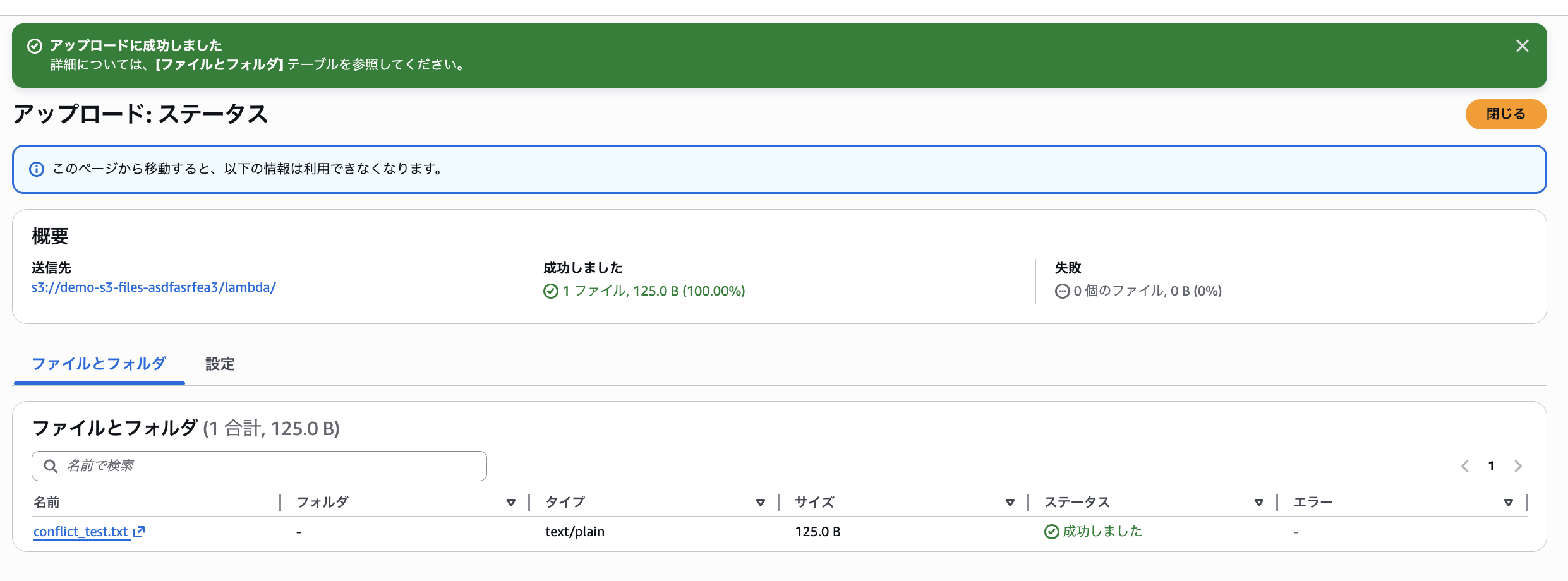This screenshot has height=581, width=1568.
Task: Select the ファイルとフォルダ tab
Action: 98,364
